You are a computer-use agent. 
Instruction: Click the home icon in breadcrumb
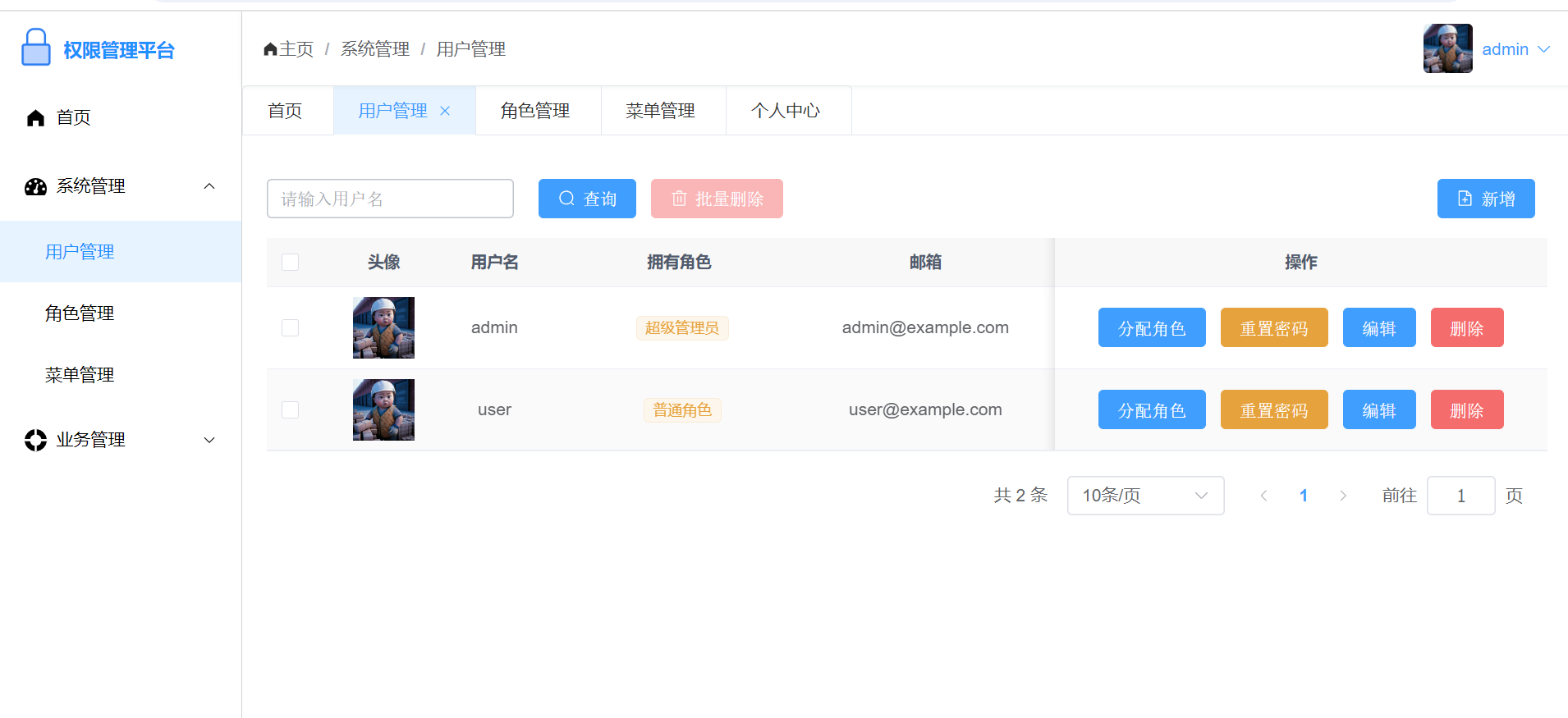click(x=270, y=49)
